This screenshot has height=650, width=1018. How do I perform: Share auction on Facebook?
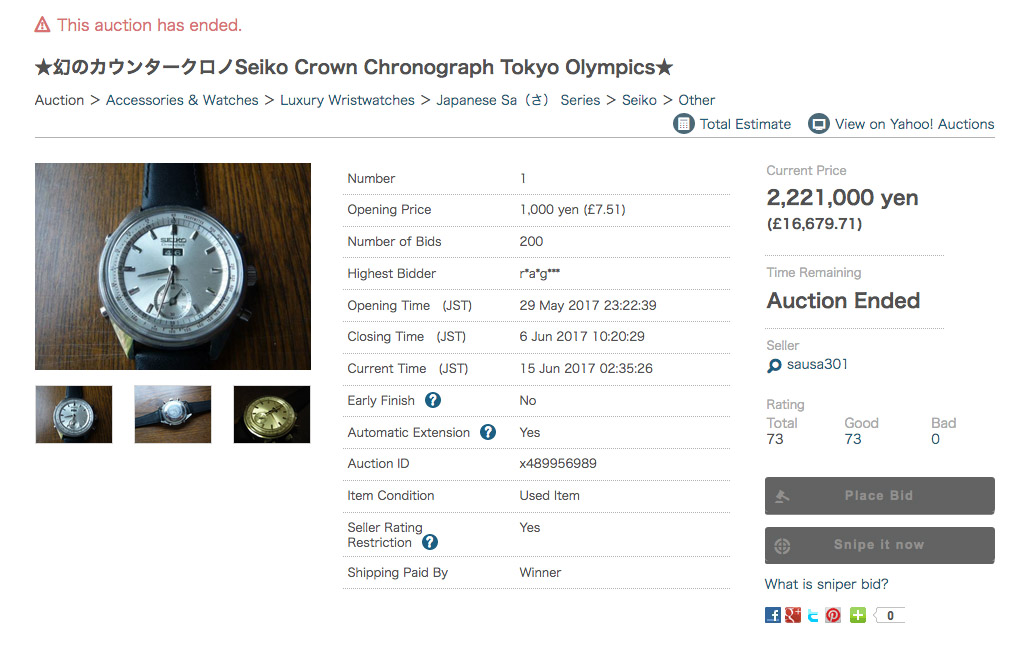pyautogui.click(x=773, y=615)
